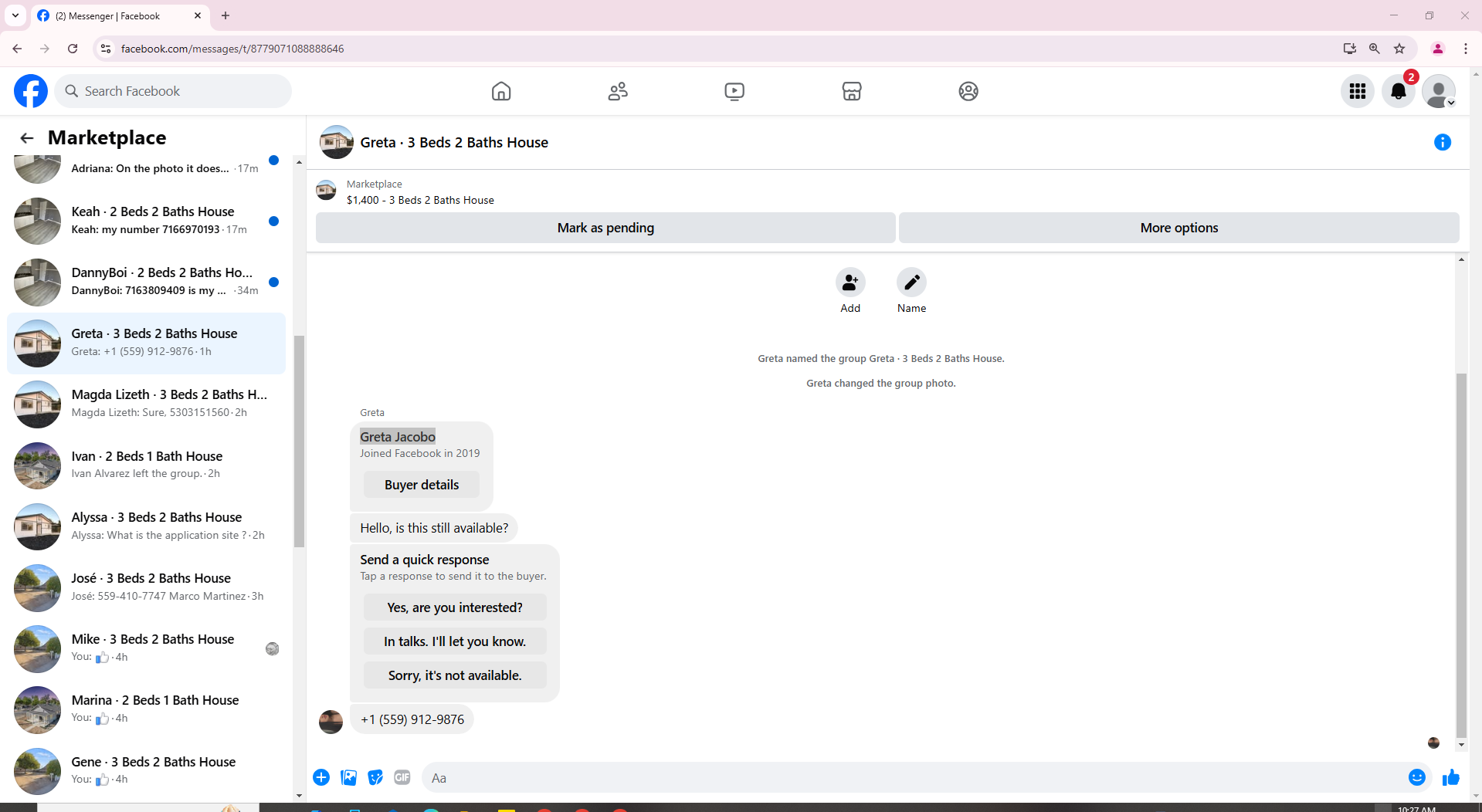Click the Greta Jacobo buyer name

(x=398, y=437)
